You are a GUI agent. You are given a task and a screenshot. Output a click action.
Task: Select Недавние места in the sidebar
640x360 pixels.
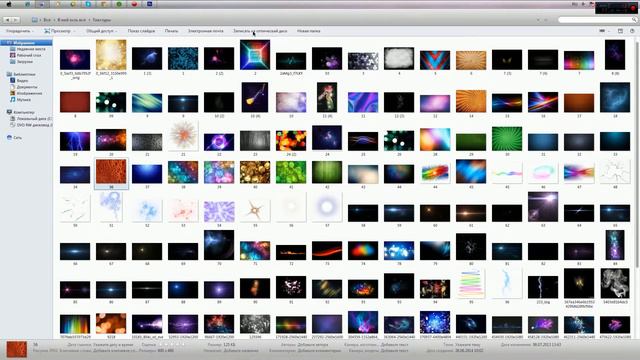tap(31, 49)
